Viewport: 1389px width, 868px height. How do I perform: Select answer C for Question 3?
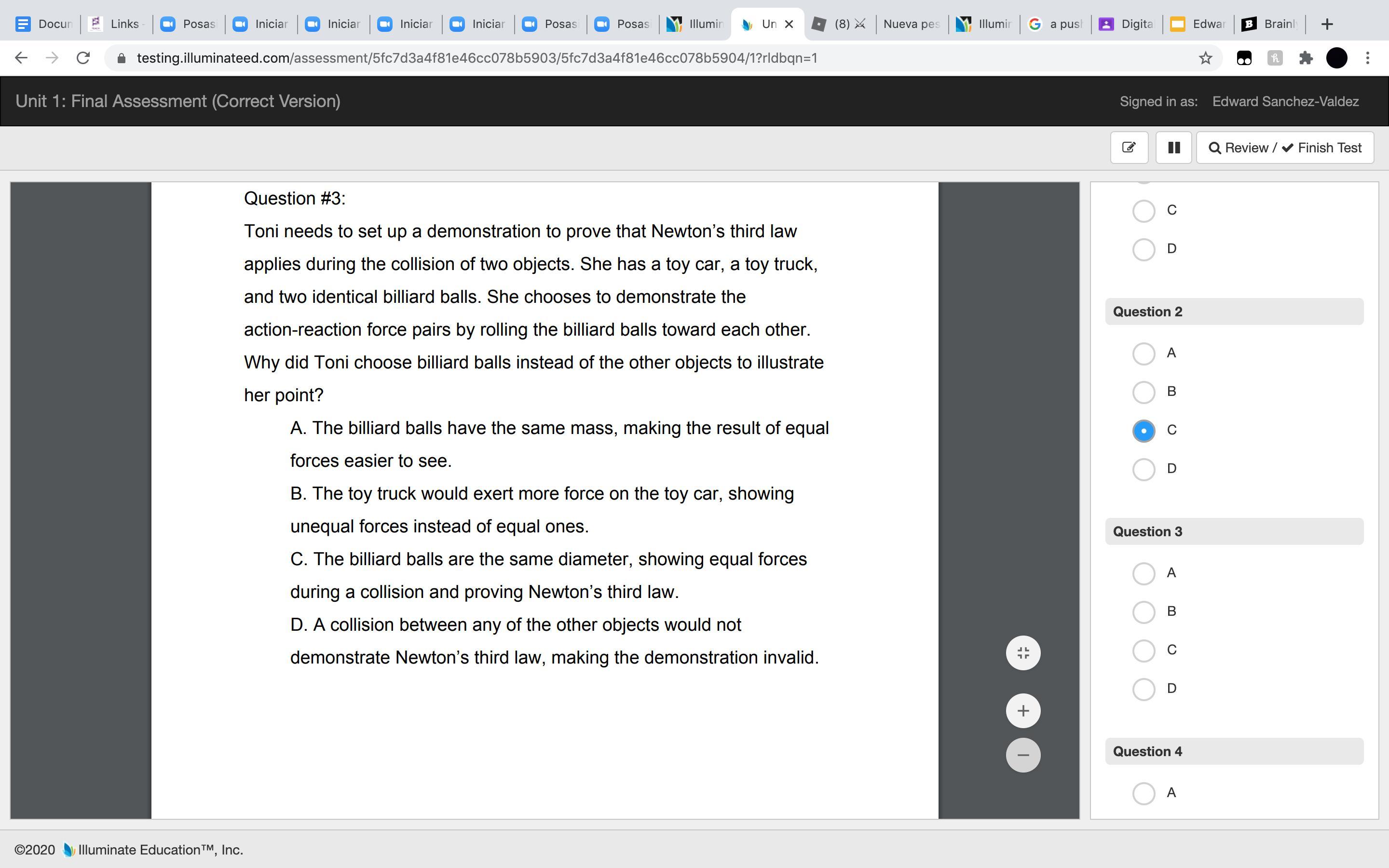(x=1144, y=651)
